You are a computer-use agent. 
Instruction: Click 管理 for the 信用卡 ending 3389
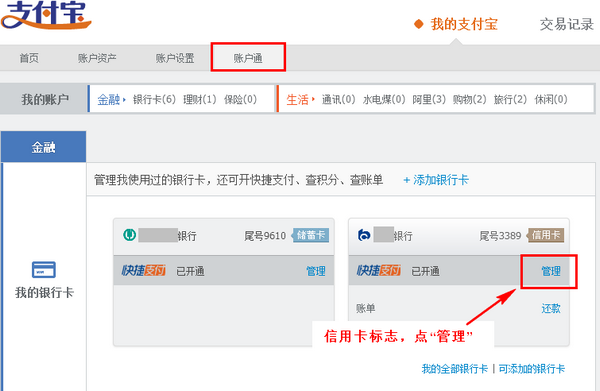pyautogui.click(x=551, y=271)
